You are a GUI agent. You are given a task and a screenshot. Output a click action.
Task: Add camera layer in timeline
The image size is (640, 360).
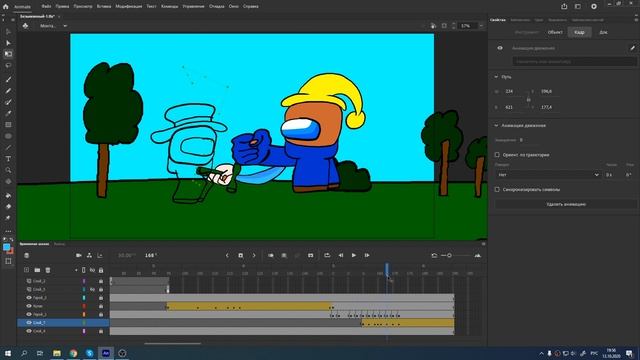(x=79, y=256)
